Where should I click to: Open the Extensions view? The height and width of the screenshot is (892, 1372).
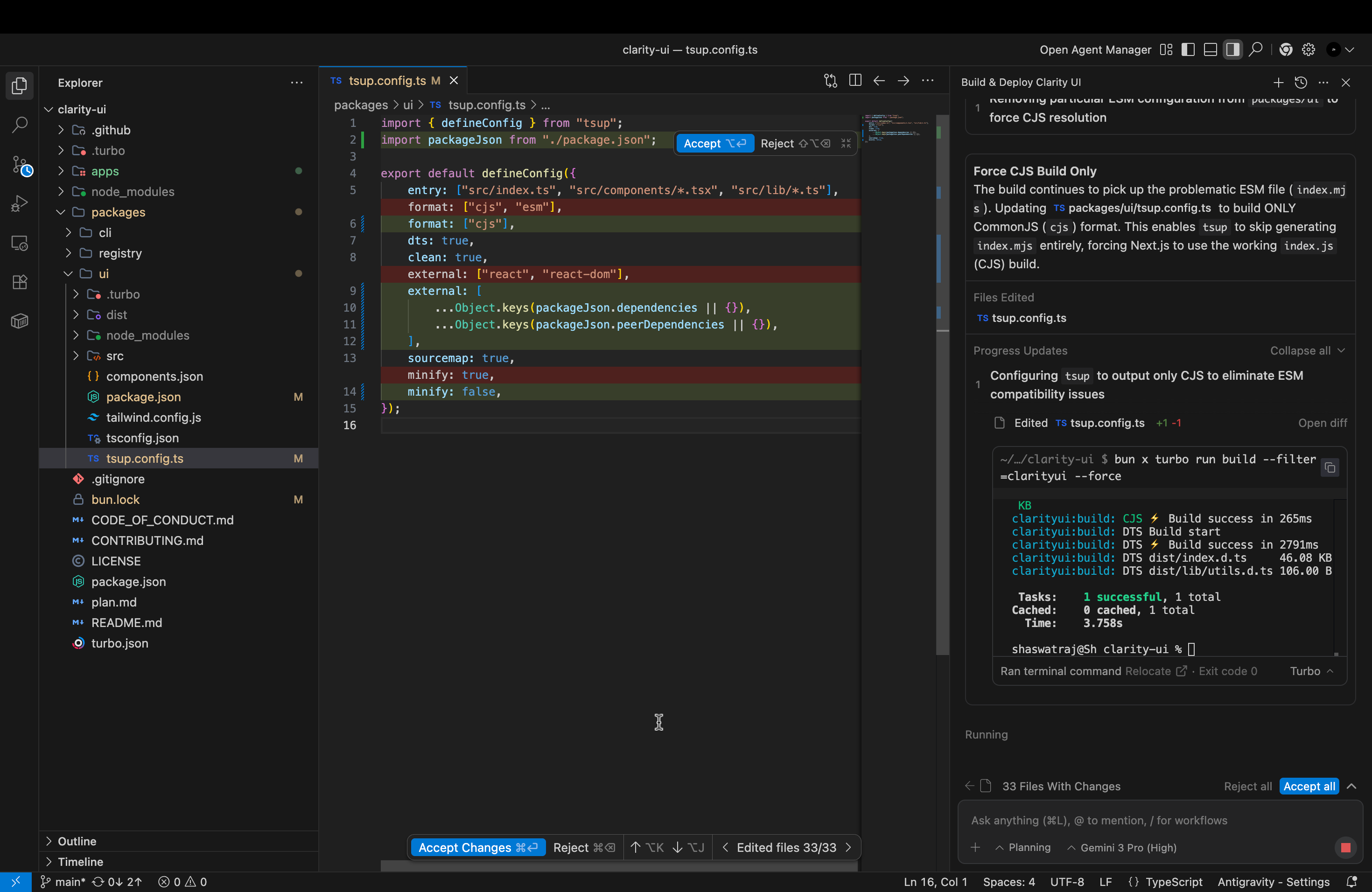click(x=20, y=282)
